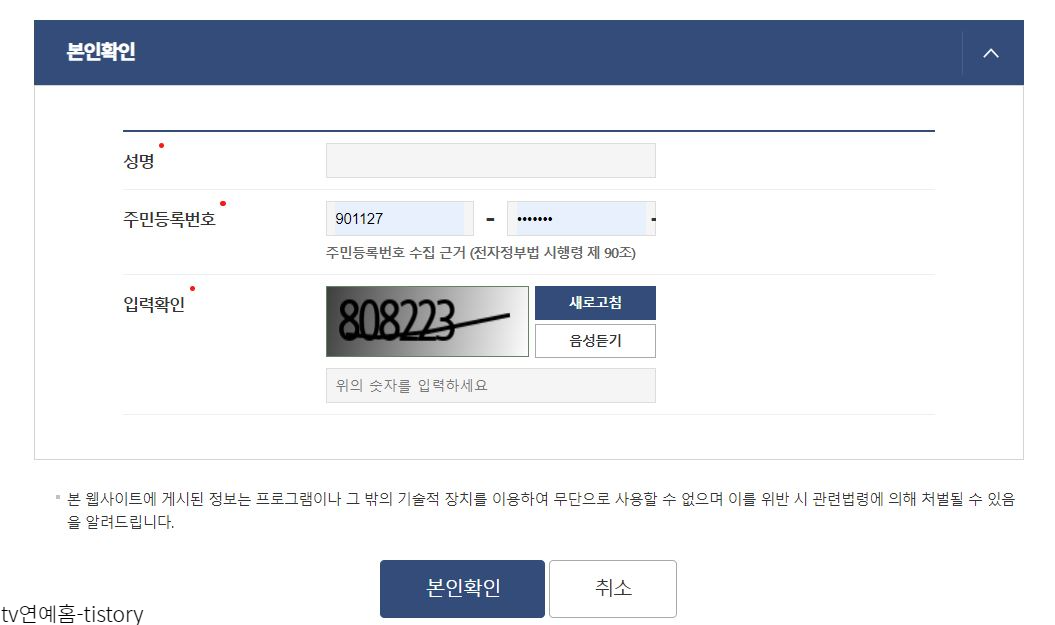The image size is (1055, 625).
Task: Click the 주민등록번호 field label
Action: (169, 219)
